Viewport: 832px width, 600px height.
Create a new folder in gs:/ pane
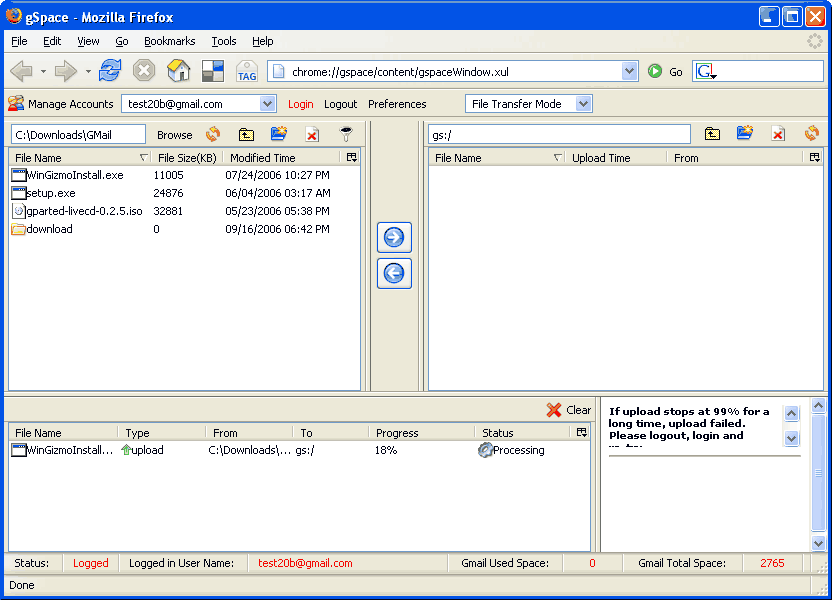[x=745, y=134]
